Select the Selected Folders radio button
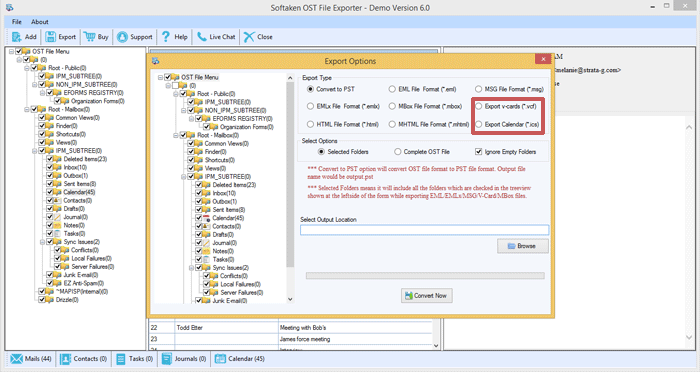Viewport: 700px width, 372px height. pos(321,152)
